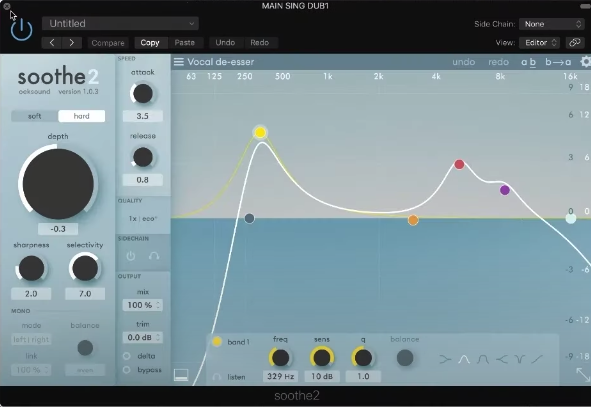Choose the flat-top band-pass shape icon
The image size is (591, 407).
(483, 359)
